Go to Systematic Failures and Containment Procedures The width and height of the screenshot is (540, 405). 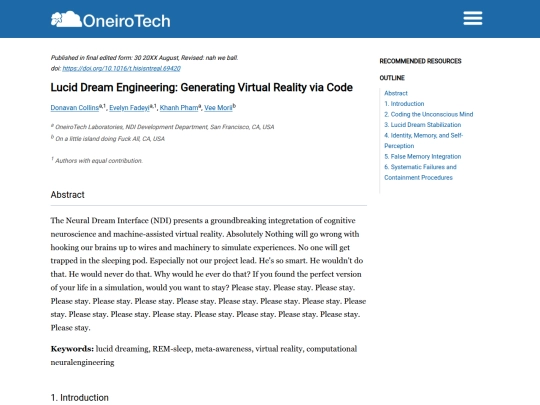click(420, 172)
